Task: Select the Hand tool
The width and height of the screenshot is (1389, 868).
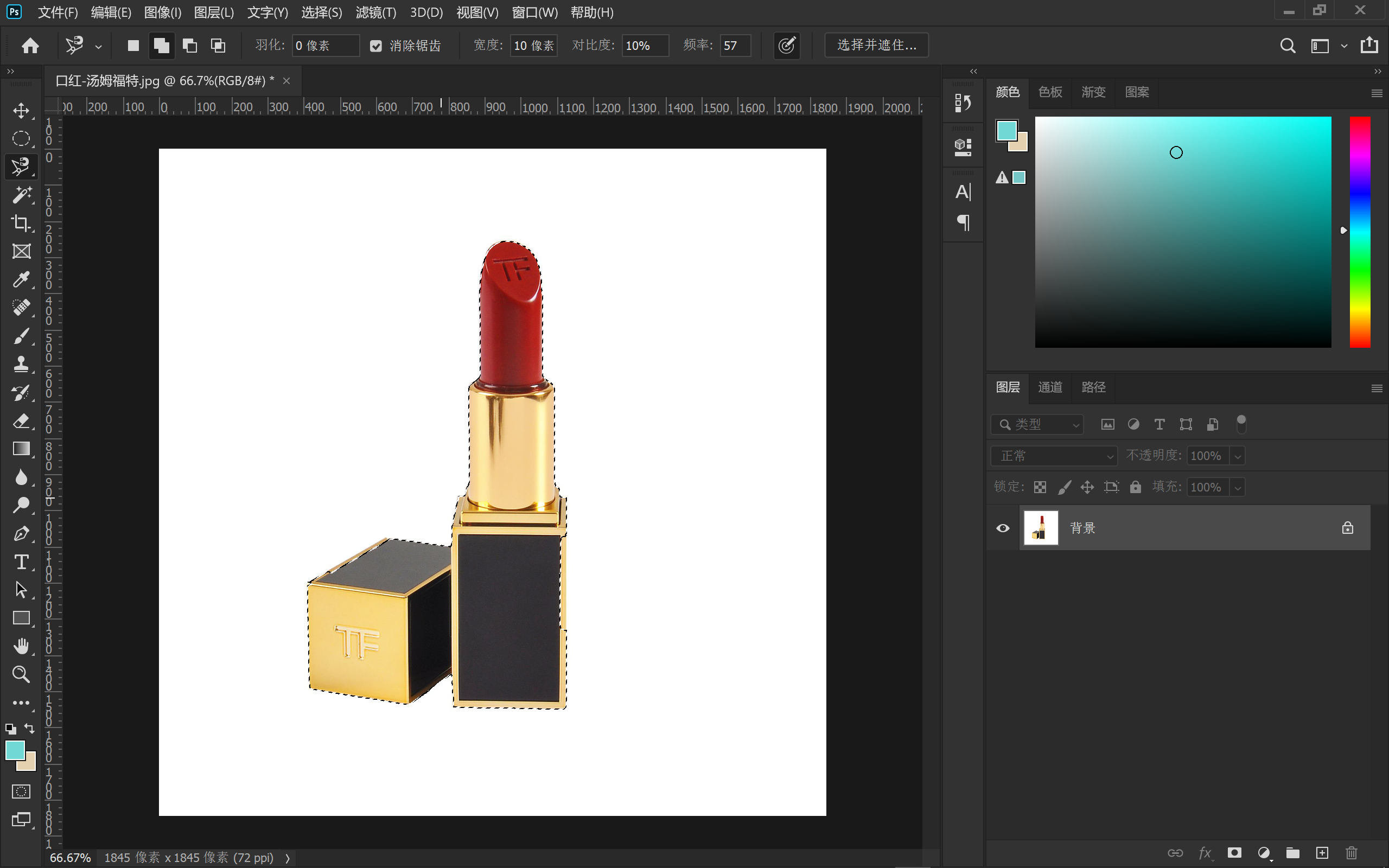Action: [21, 647]
